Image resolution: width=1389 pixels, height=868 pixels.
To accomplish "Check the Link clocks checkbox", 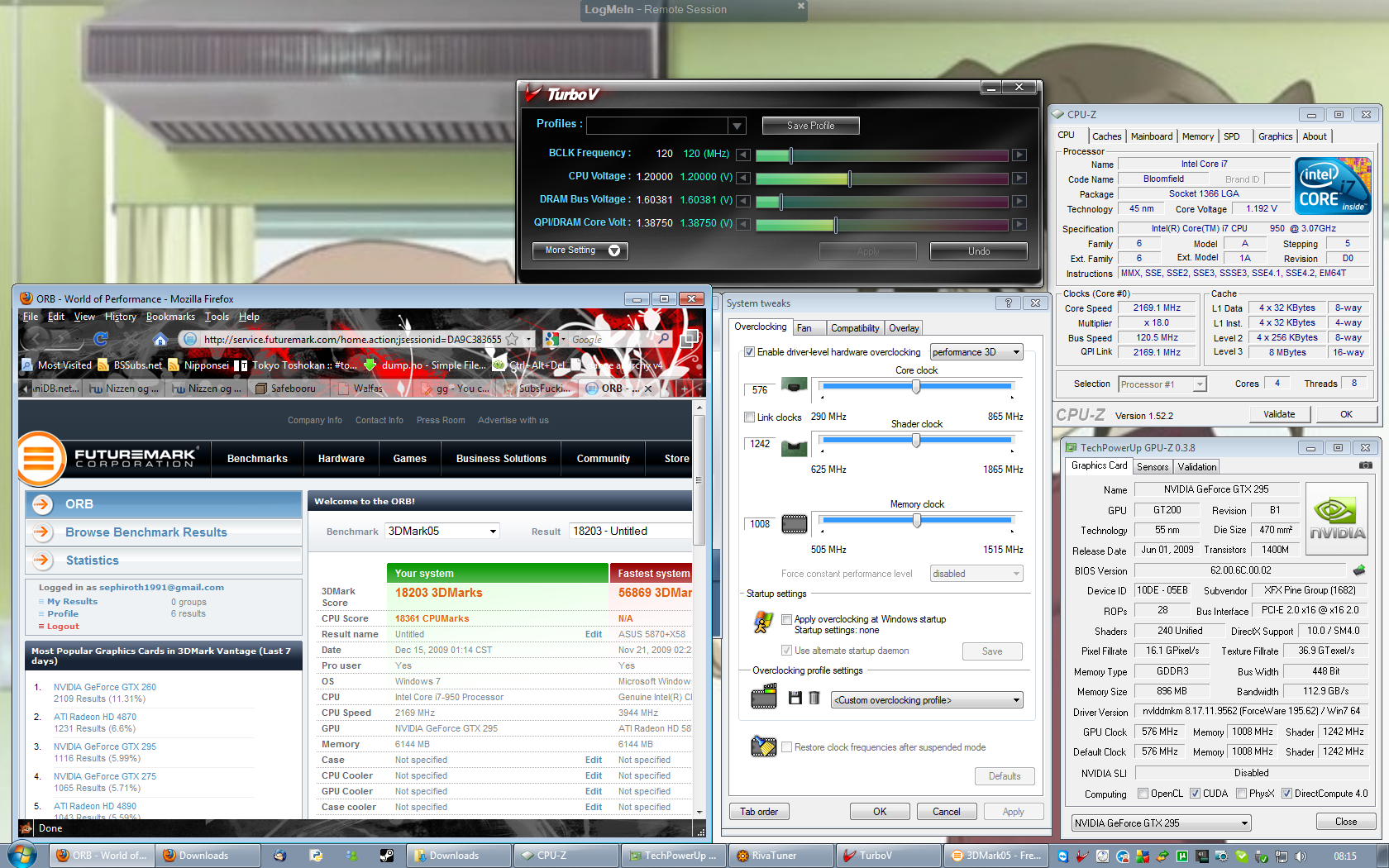I will click(x=749, y=417).
